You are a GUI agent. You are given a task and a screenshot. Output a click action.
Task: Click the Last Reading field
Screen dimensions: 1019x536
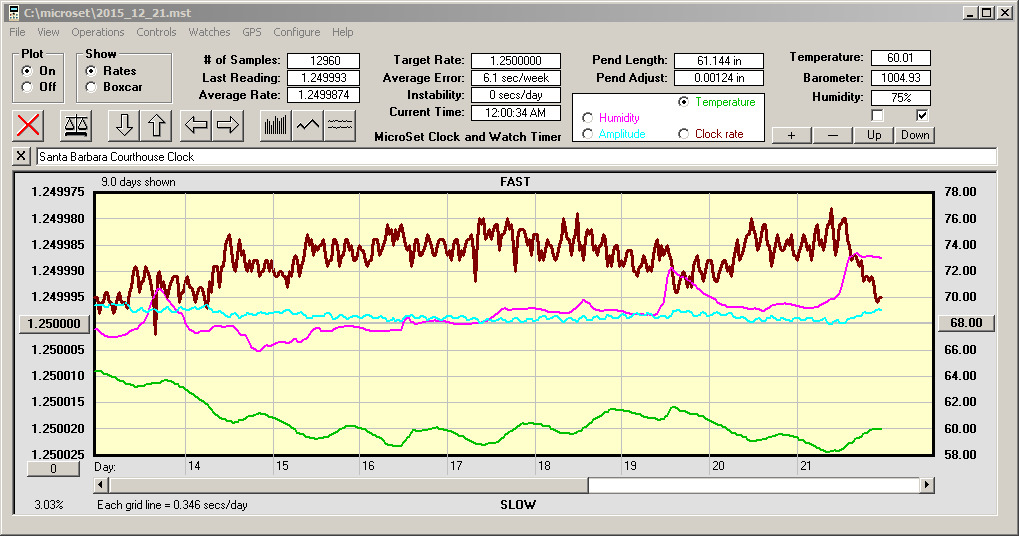324,77
